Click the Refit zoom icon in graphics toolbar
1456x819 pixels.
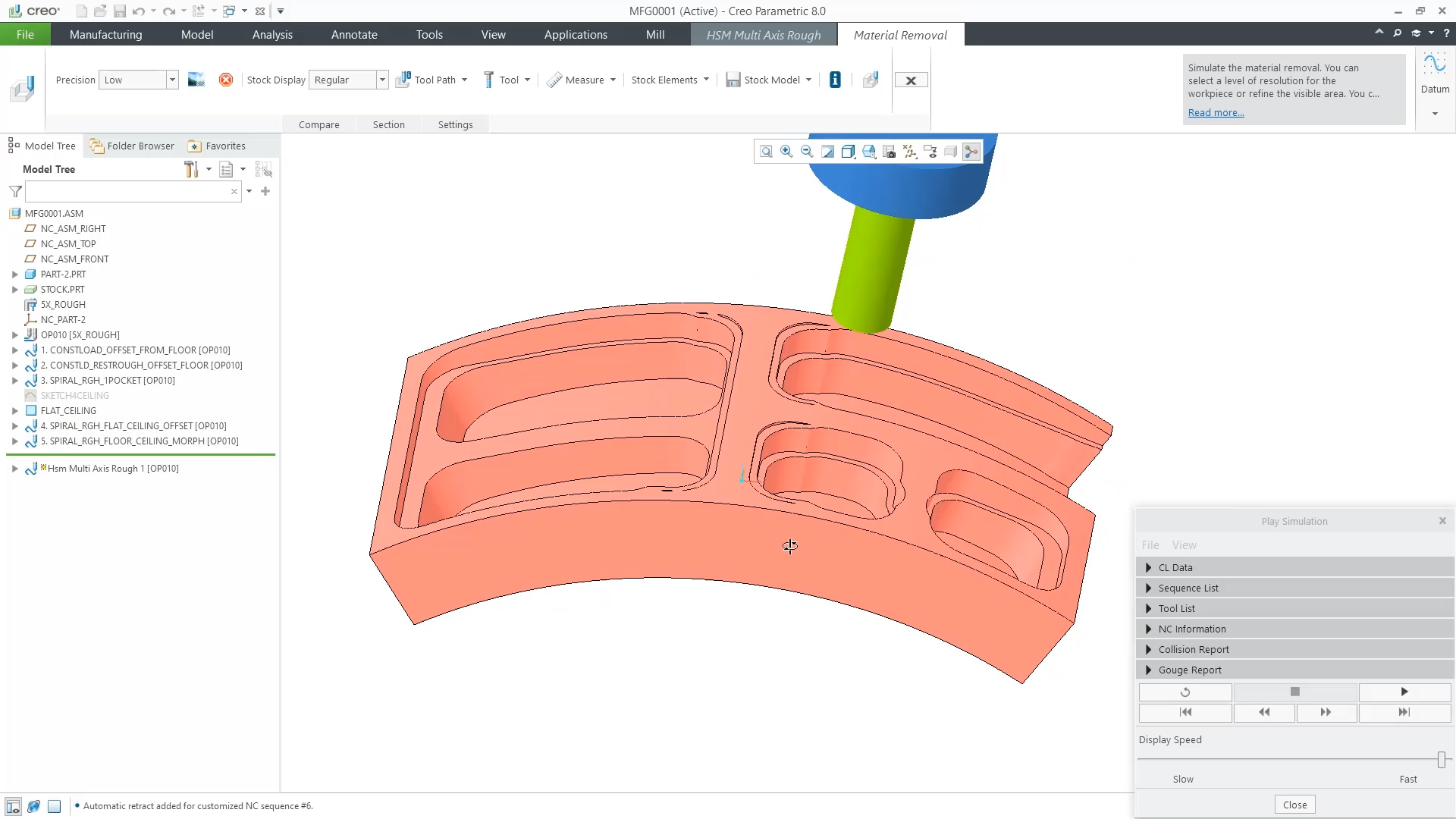click(766, 152)
